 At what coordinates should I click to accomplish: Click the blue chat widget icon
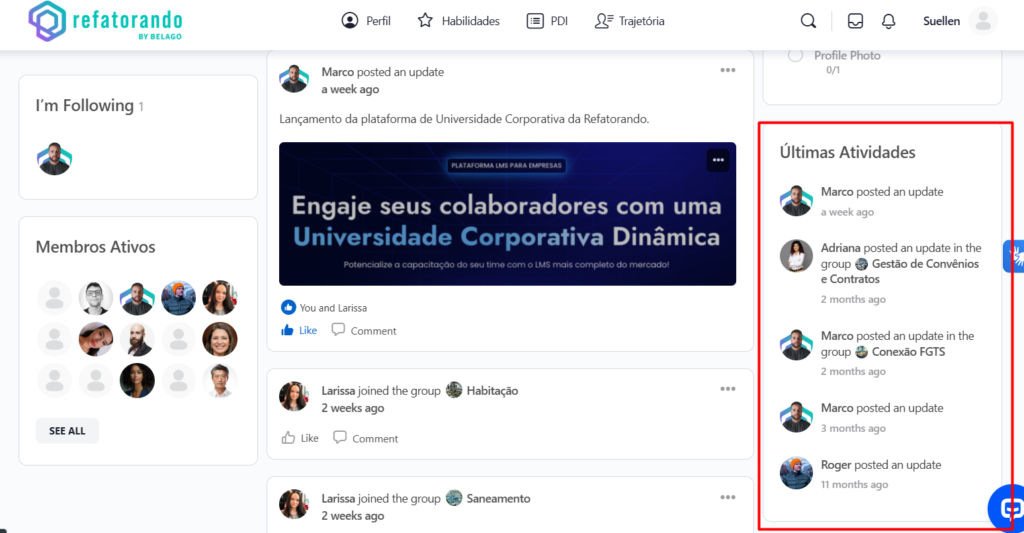tap(1007, 507)
